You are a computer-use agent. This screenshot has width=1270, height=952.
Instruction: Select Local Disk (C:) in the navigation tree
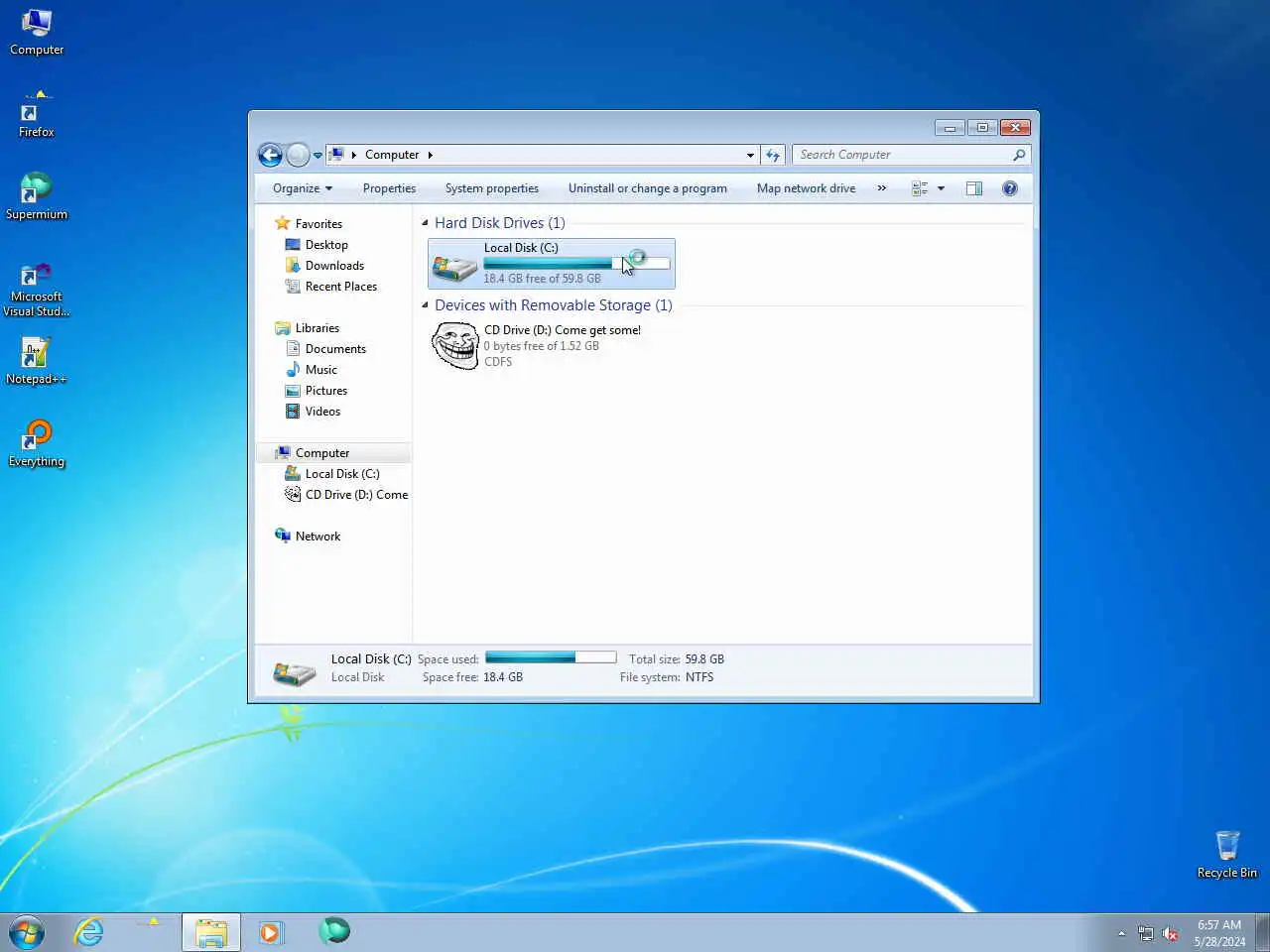coord(342,474)
